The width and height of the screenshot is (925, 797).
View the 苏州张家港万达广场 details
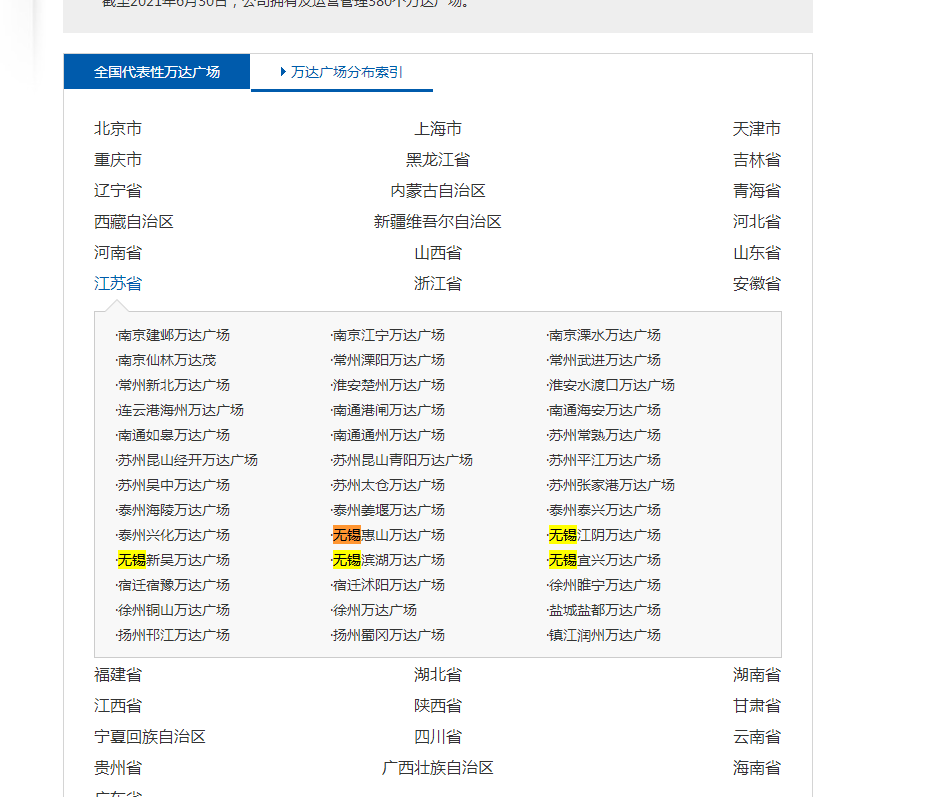click(x=611, y=485)
